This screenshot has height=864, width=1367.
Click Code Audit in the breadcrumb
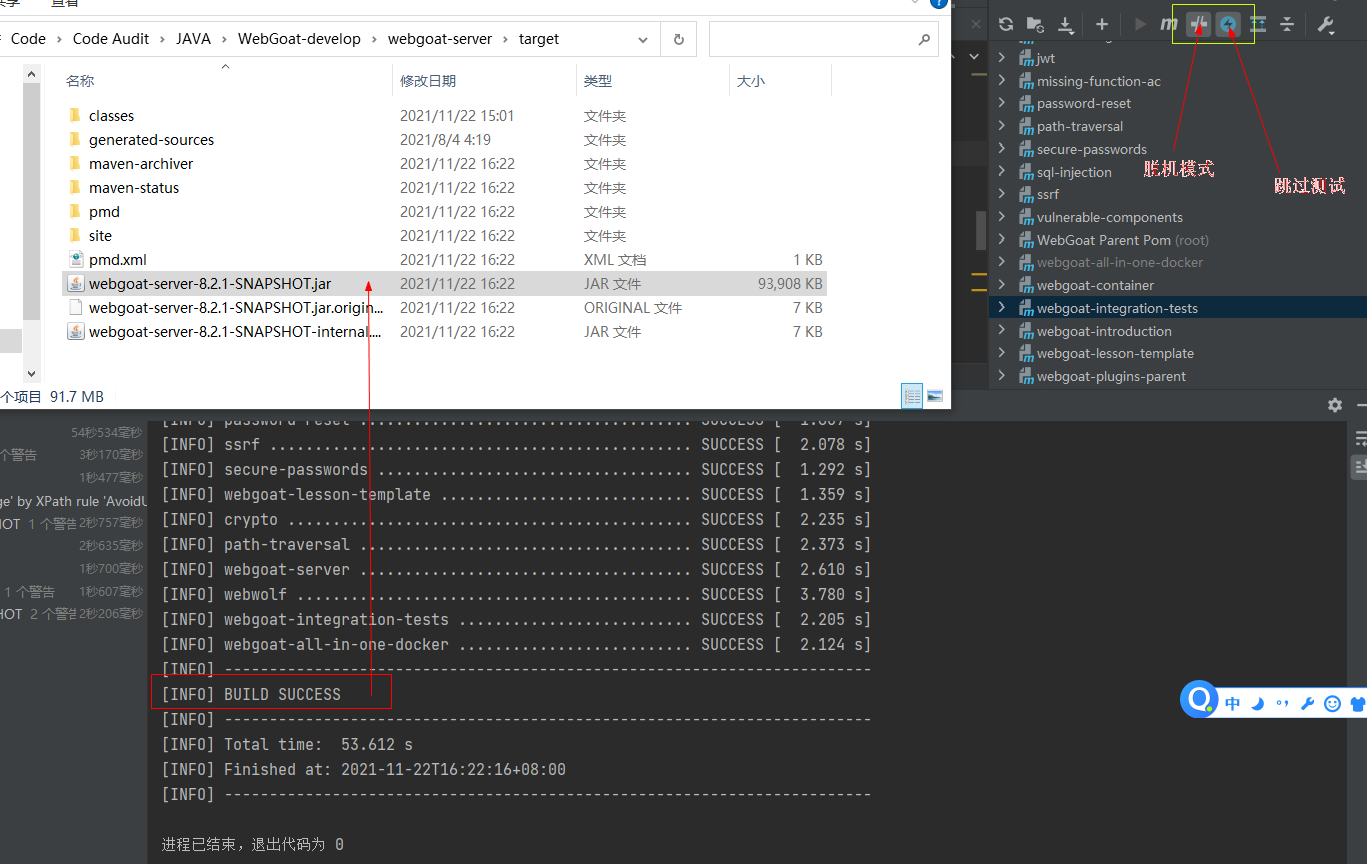point(111,39)
